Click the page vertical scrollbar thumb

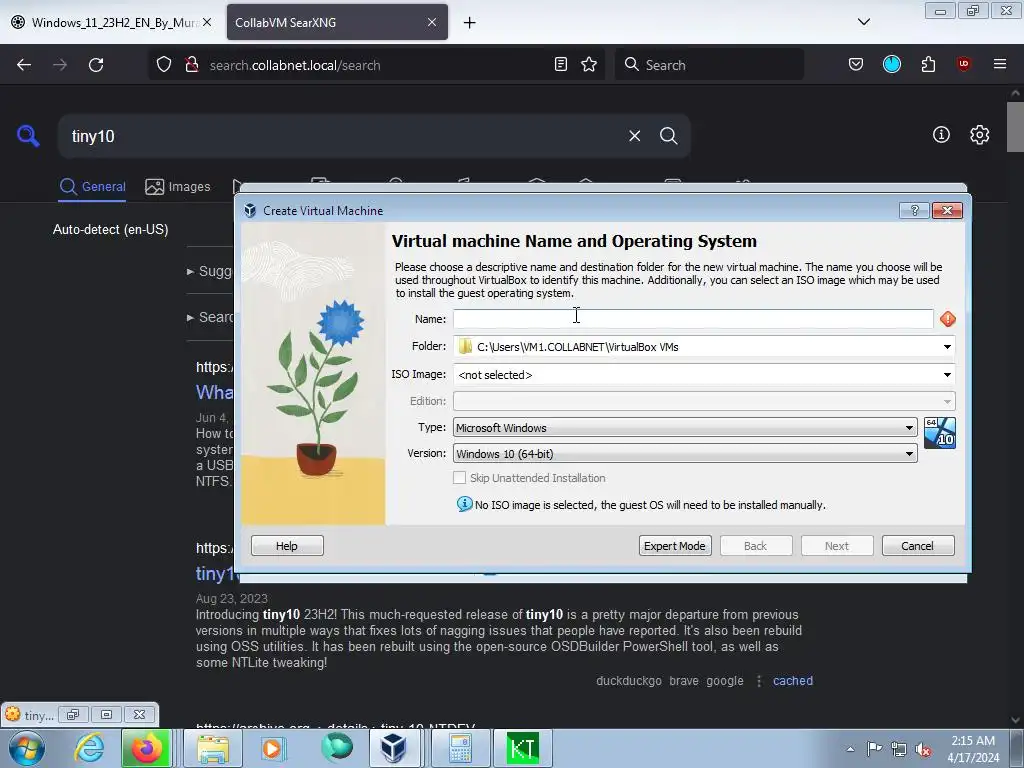pos(1015,127)
